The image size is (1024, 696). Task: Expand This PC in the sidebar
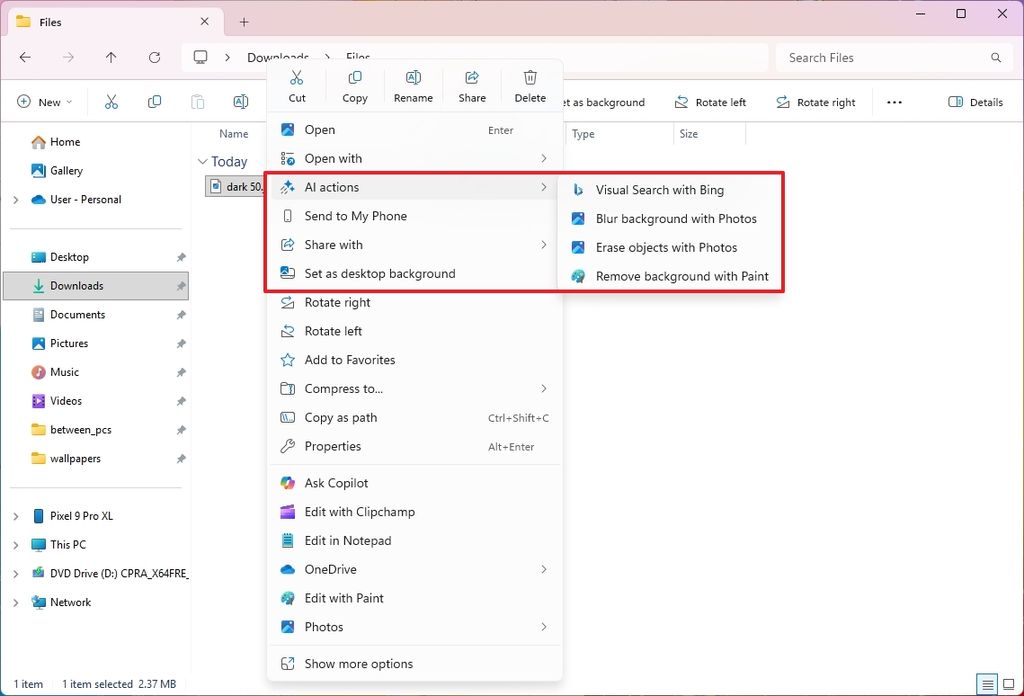click(15, 544)
